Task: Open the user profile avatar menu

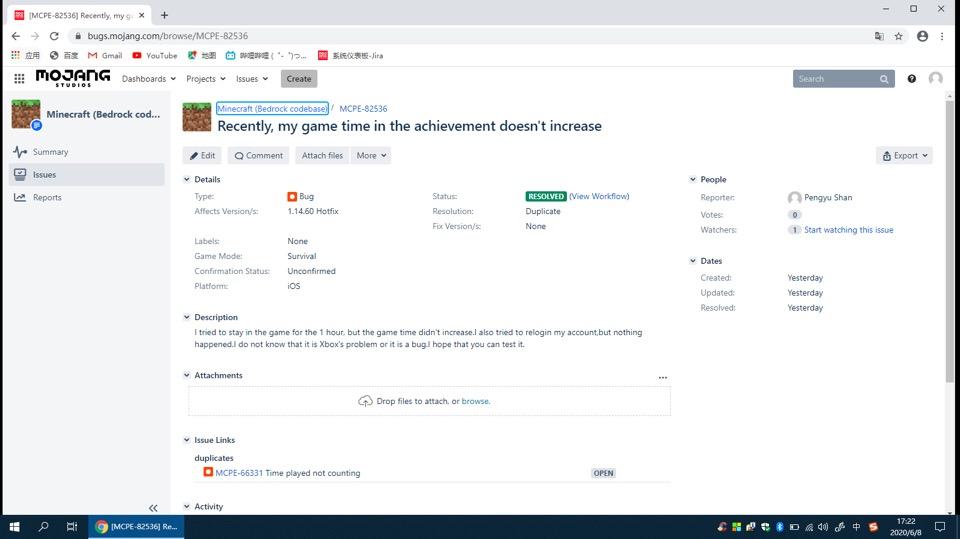Action: 935,79
